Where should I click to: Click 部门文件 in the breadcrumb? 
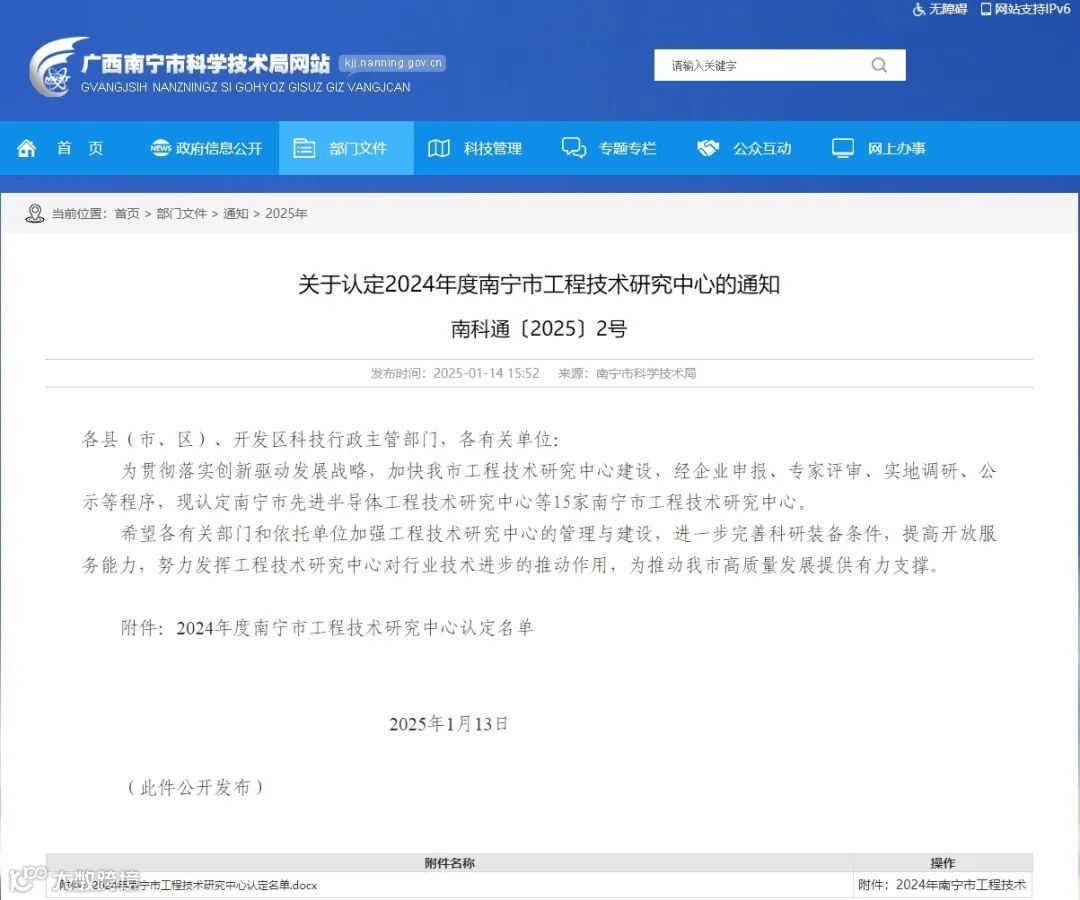[181, 213]
